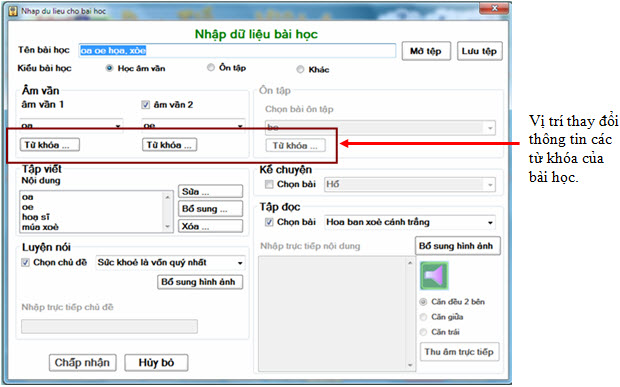
Task: Select 'Căn trái' alignment radio
Action: coord(423,332)
